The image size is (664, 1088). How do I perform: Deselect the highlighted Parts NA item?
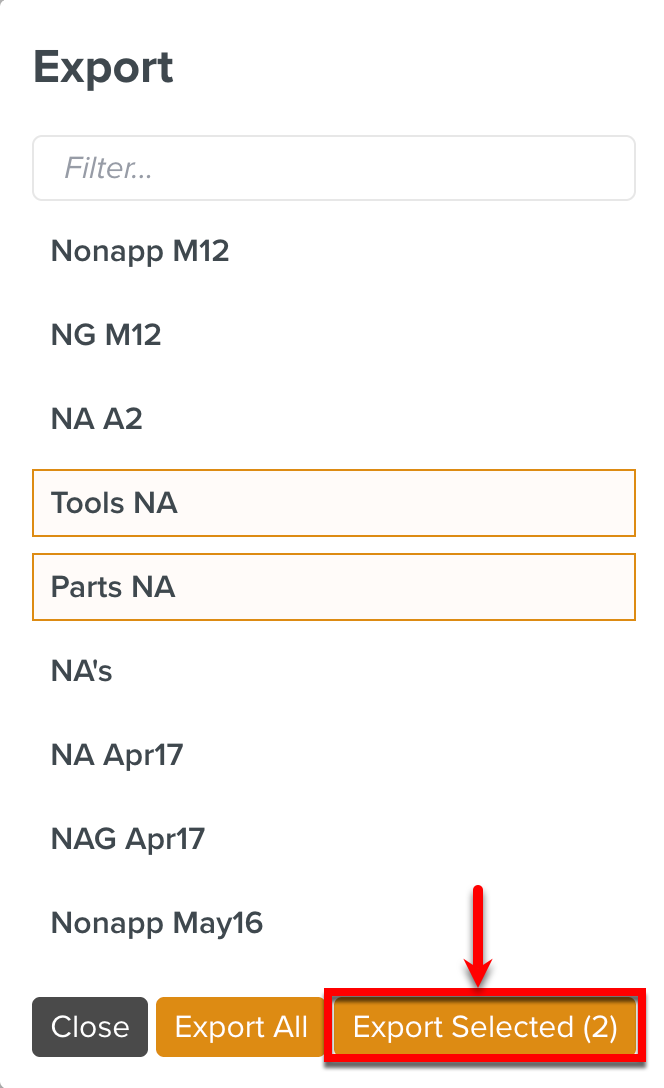point(333,587)
